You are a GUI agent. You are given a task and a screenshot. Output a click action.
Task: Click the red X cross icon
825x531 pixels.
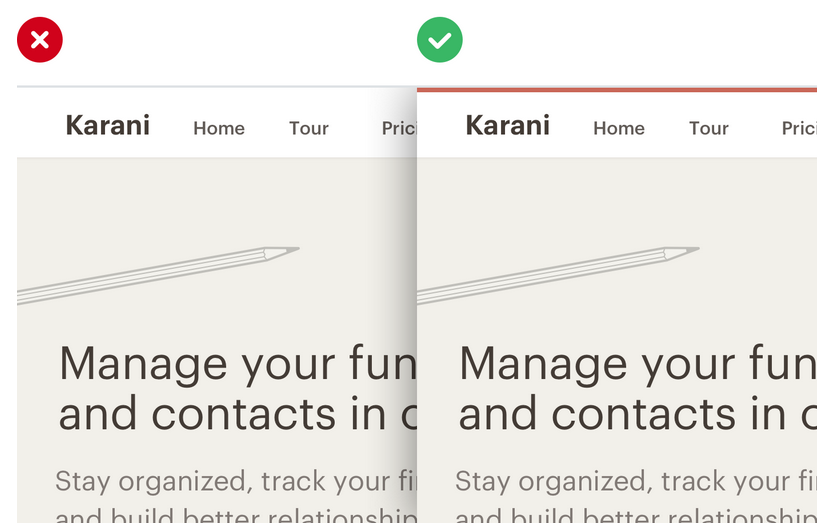coord(40,40)
